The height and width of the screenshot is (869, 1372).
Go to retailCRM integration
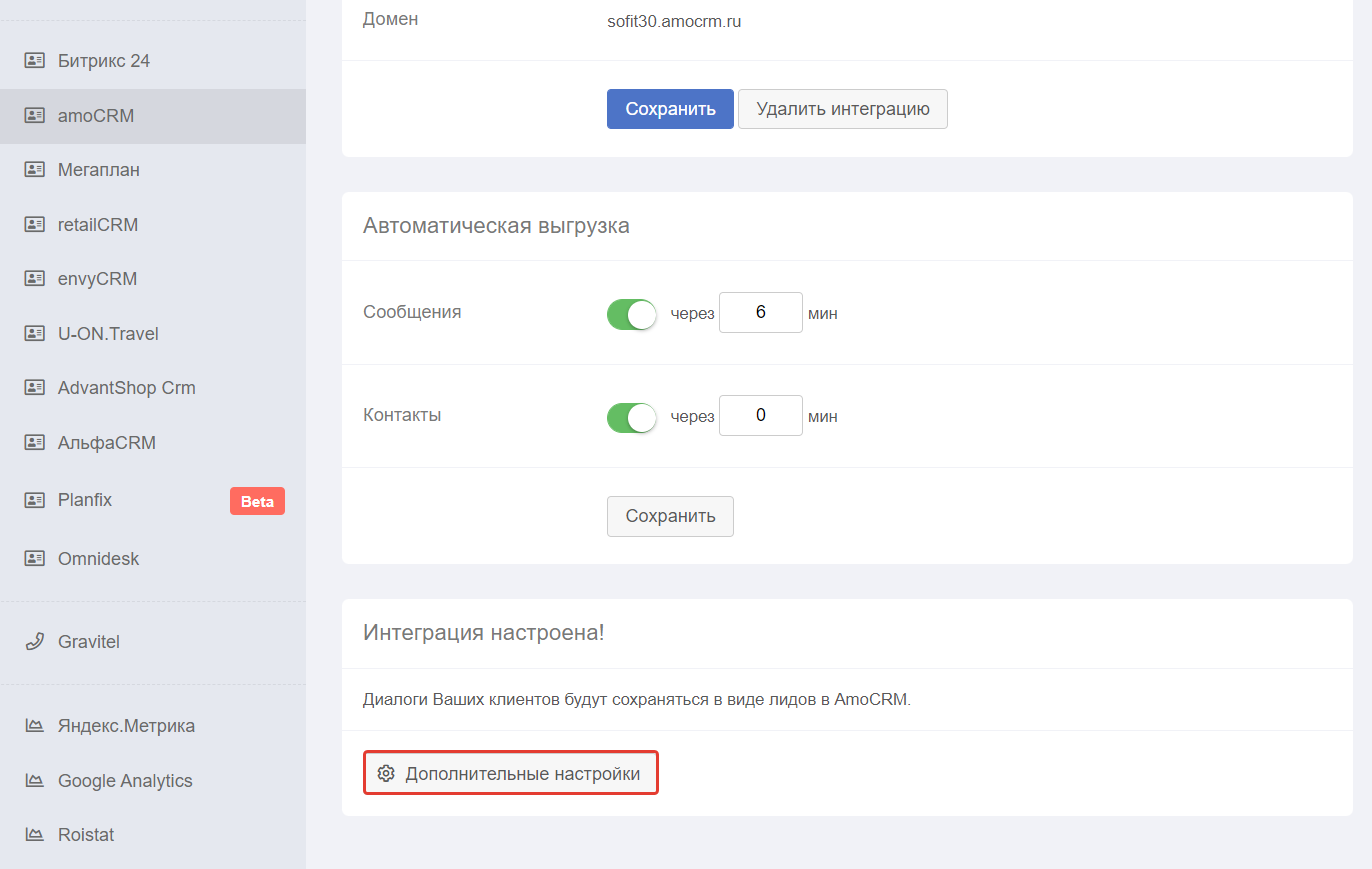(x=153, y=225)
